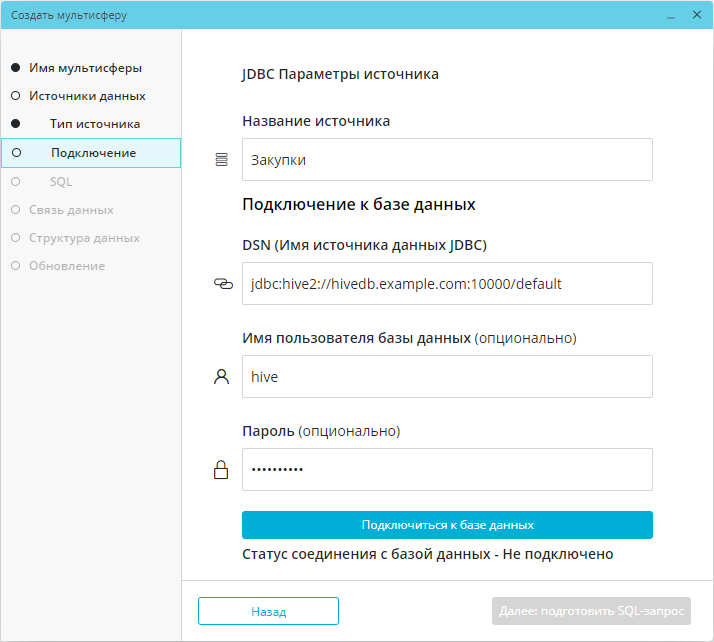Click the chain link icon beside DSN

[x=222, y=284]
